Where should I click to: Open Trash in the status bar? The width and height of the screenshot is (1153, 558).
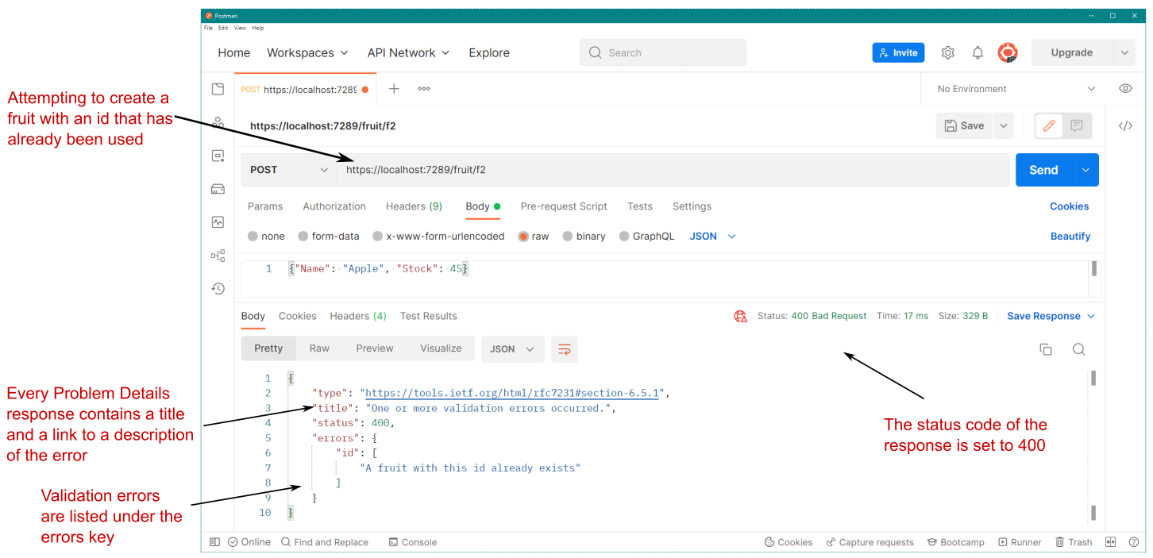(1074, 542)
